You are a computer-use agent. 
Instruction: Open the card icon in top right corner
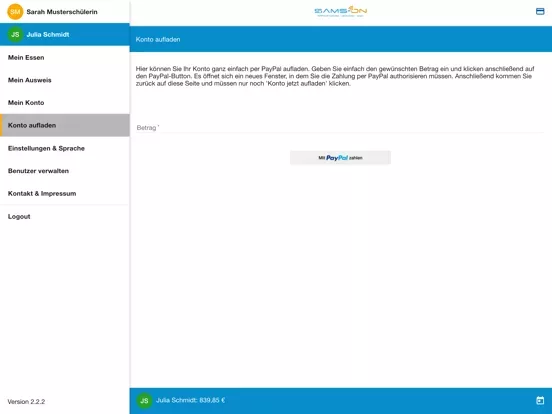click(540, 12)
